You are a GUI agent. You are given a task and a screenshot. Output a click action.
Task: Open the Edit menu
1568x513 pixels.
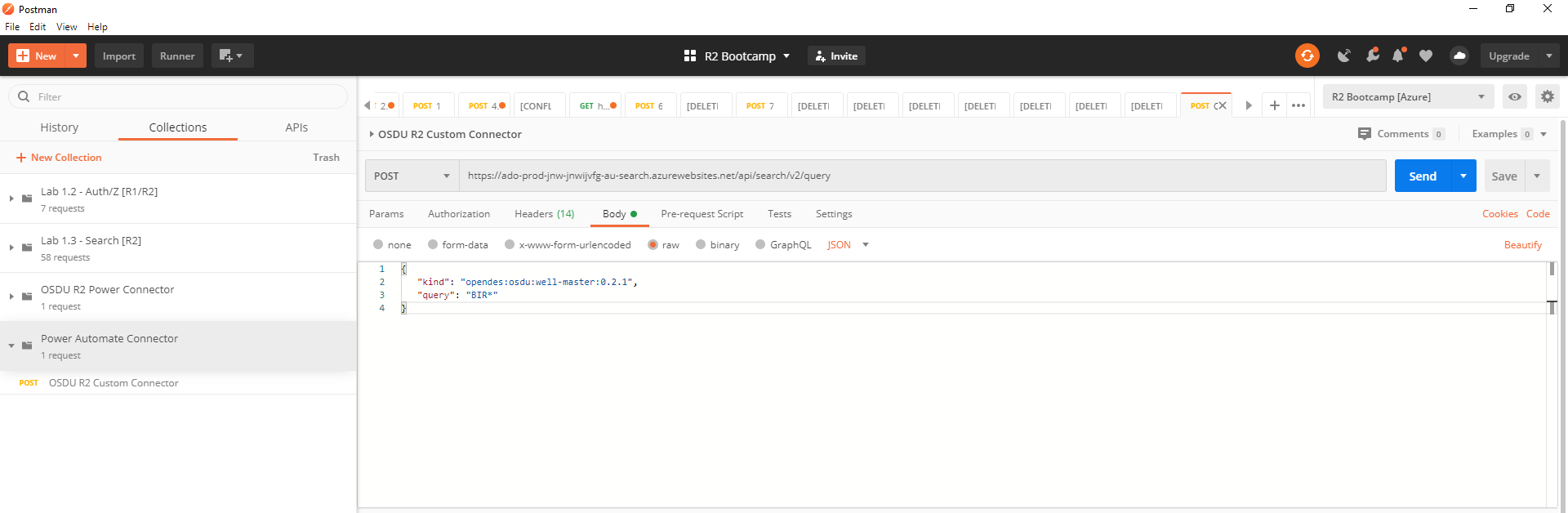tap(38, 27)
